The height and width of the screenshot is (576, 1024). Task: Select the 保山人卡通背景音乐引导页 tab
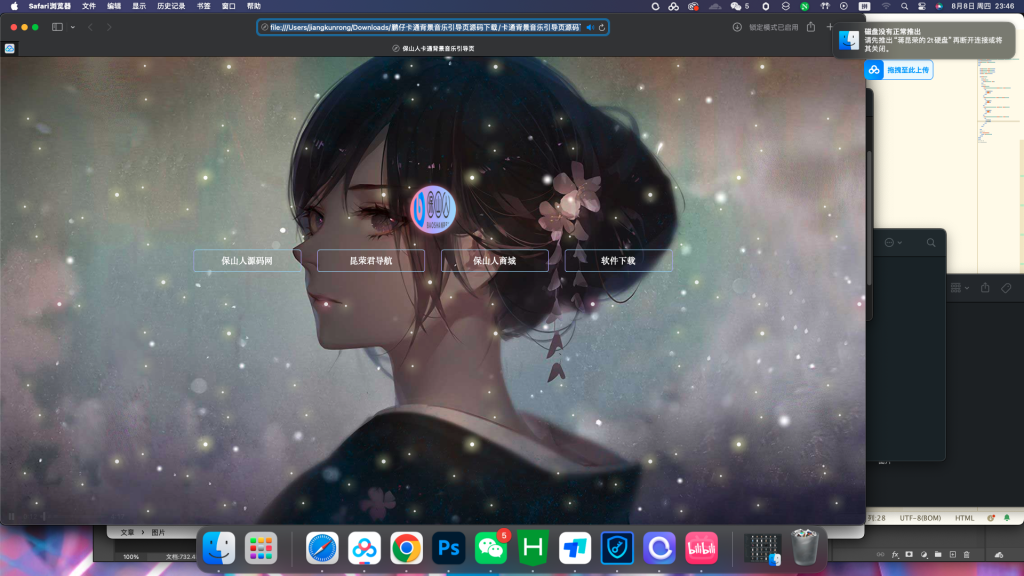[433, 48]
